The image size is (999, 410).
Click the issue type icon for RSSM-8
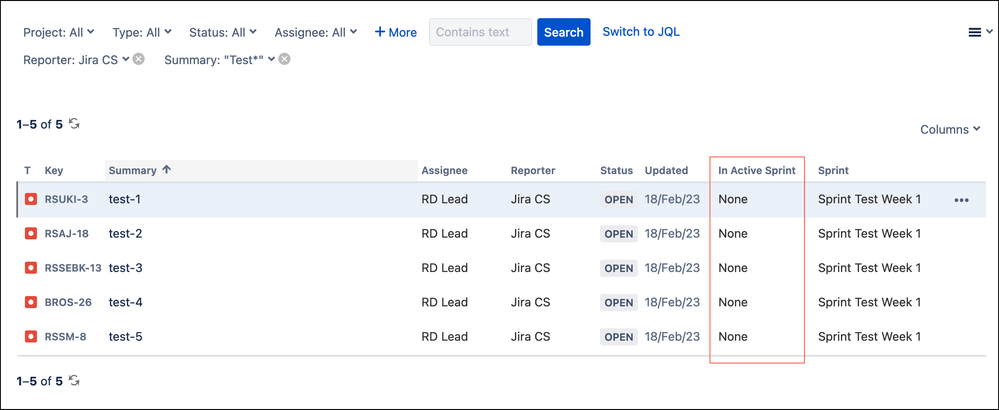[x=31, y=337]
